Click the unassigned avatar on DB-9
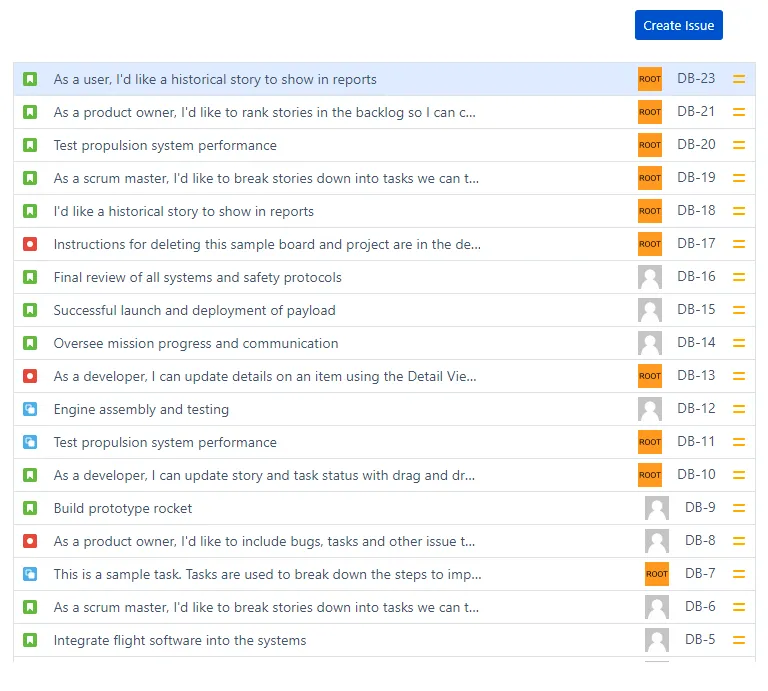 click(656, 508)
